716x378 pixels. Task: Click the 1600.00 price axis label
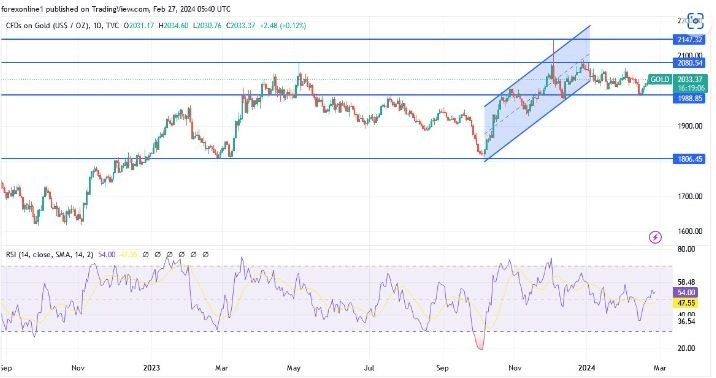click(690, 231)
